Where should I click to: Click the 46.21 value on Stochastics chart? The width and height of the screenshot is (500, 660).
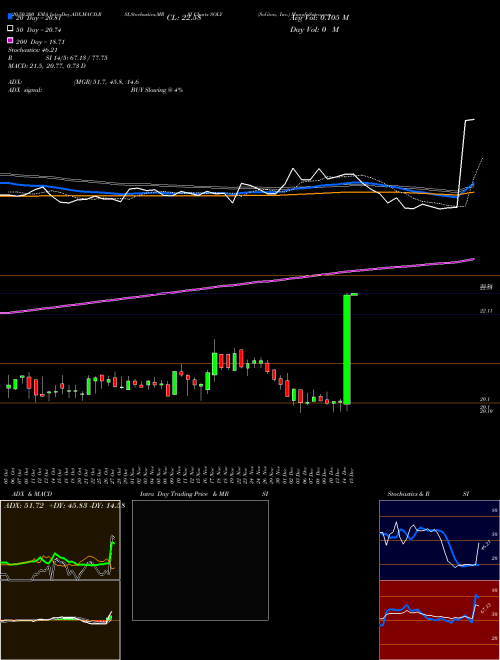click(x=485, y=546)
